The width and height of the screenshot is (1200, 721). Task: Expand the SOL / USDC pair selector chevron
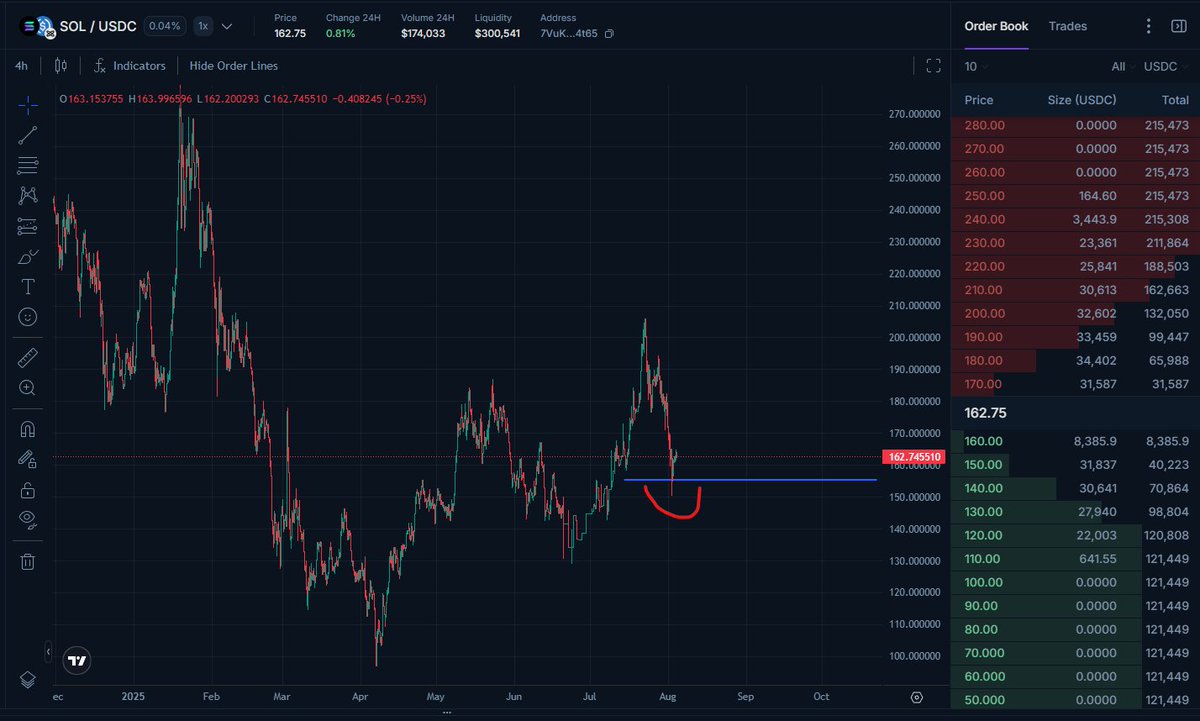227,26
